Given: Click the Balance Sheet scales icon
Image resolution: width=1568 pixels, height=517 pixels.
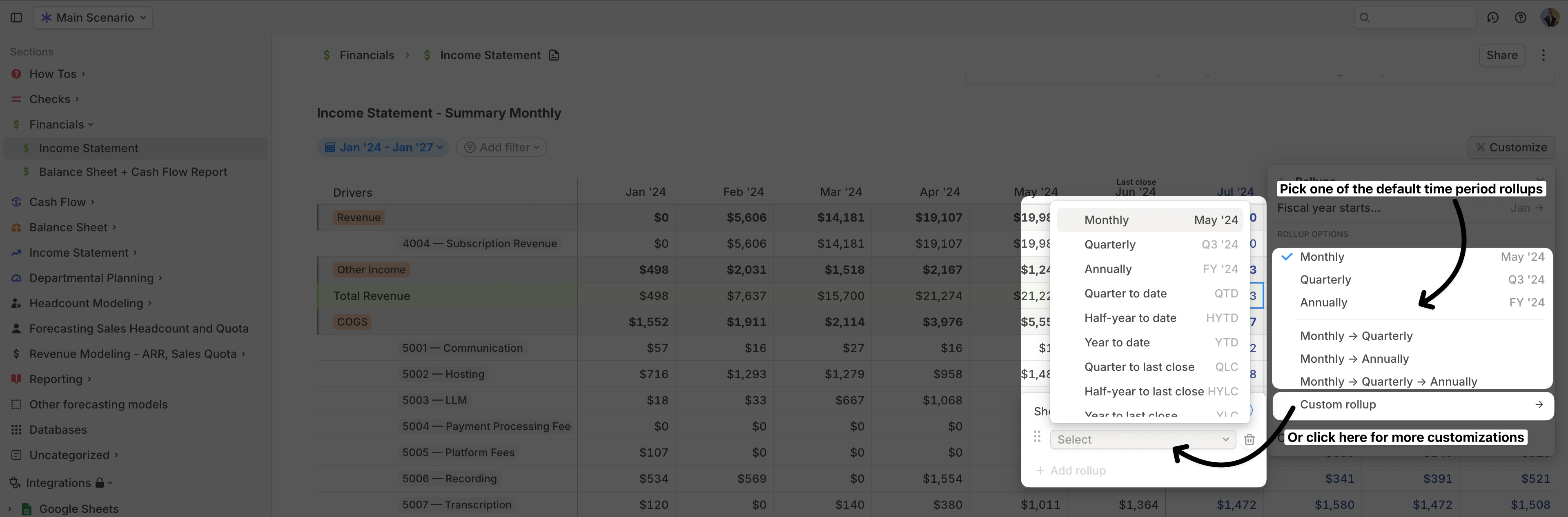Looking at the screenshot, I should 16,227.
